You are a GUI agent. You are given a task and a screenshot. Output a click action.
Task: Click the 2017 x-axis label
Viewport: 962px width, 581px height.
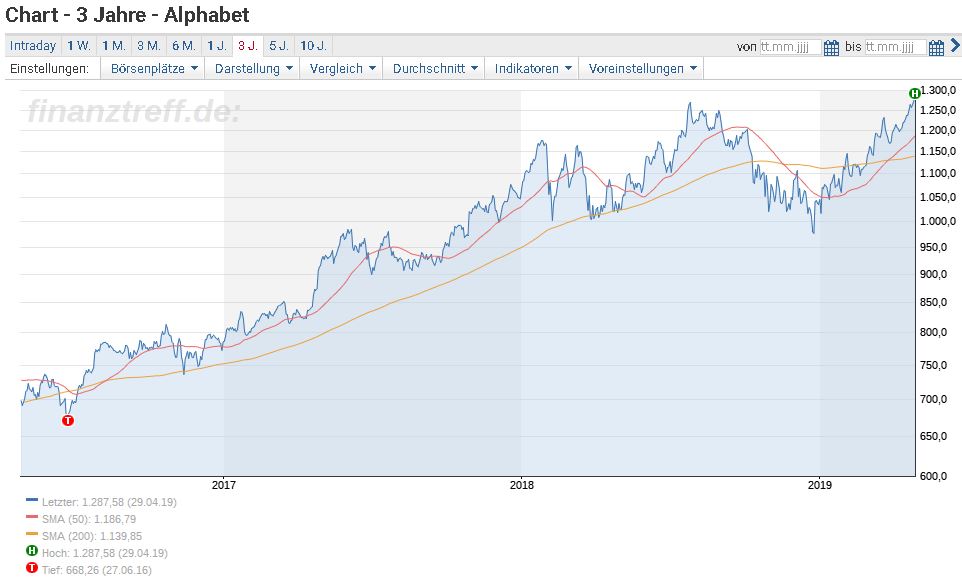(224, 485)
